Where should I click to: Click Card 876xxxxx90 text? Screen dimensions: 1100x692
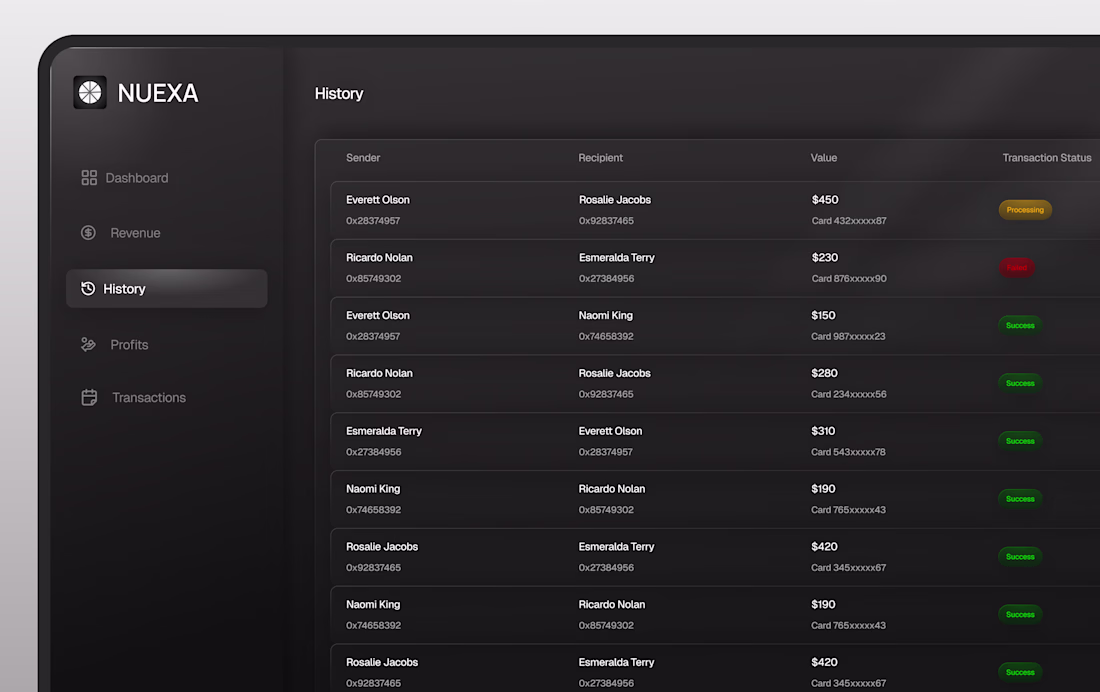849,279
